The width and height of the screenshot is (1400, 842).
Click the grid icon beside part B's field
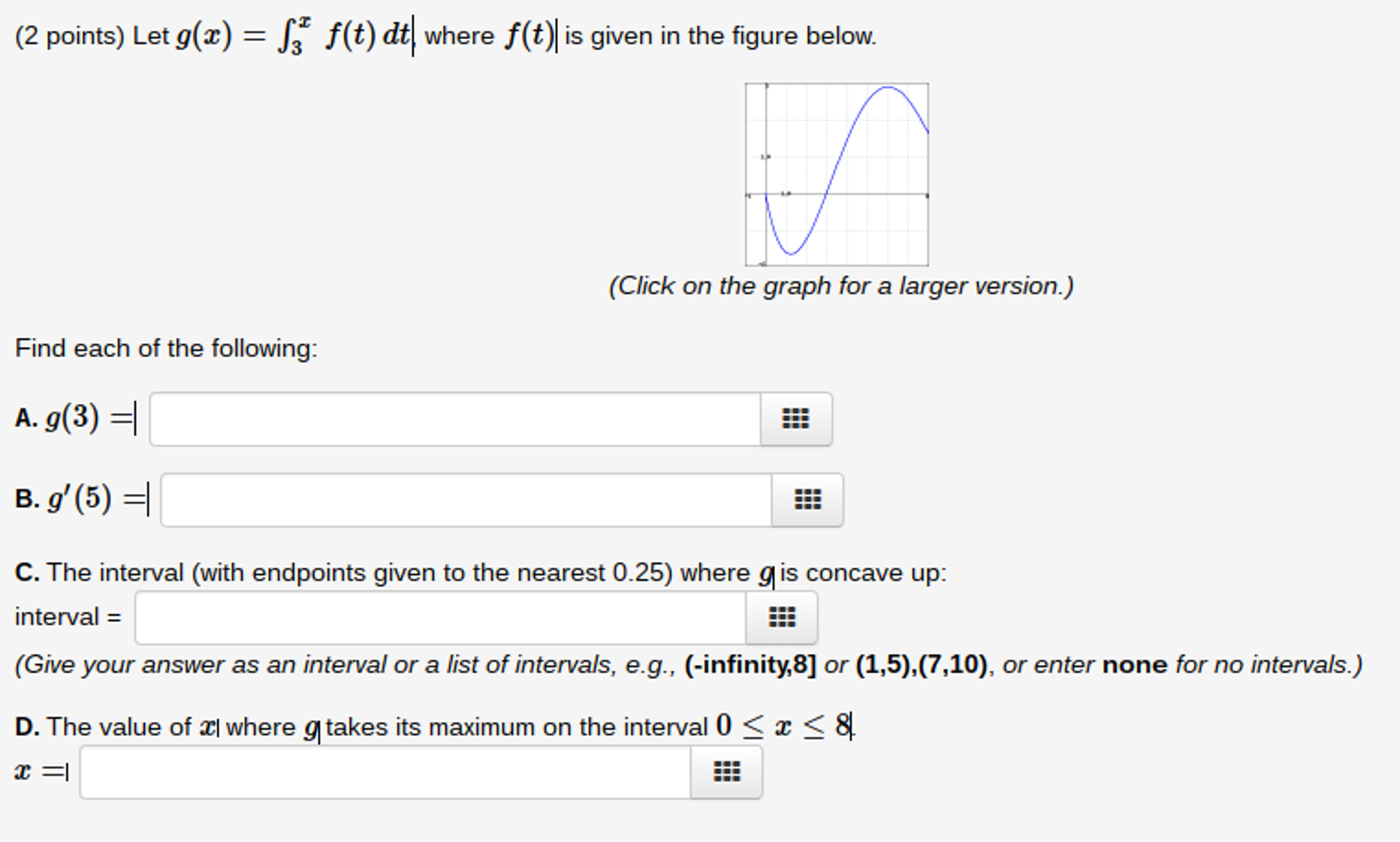point(807,500)
